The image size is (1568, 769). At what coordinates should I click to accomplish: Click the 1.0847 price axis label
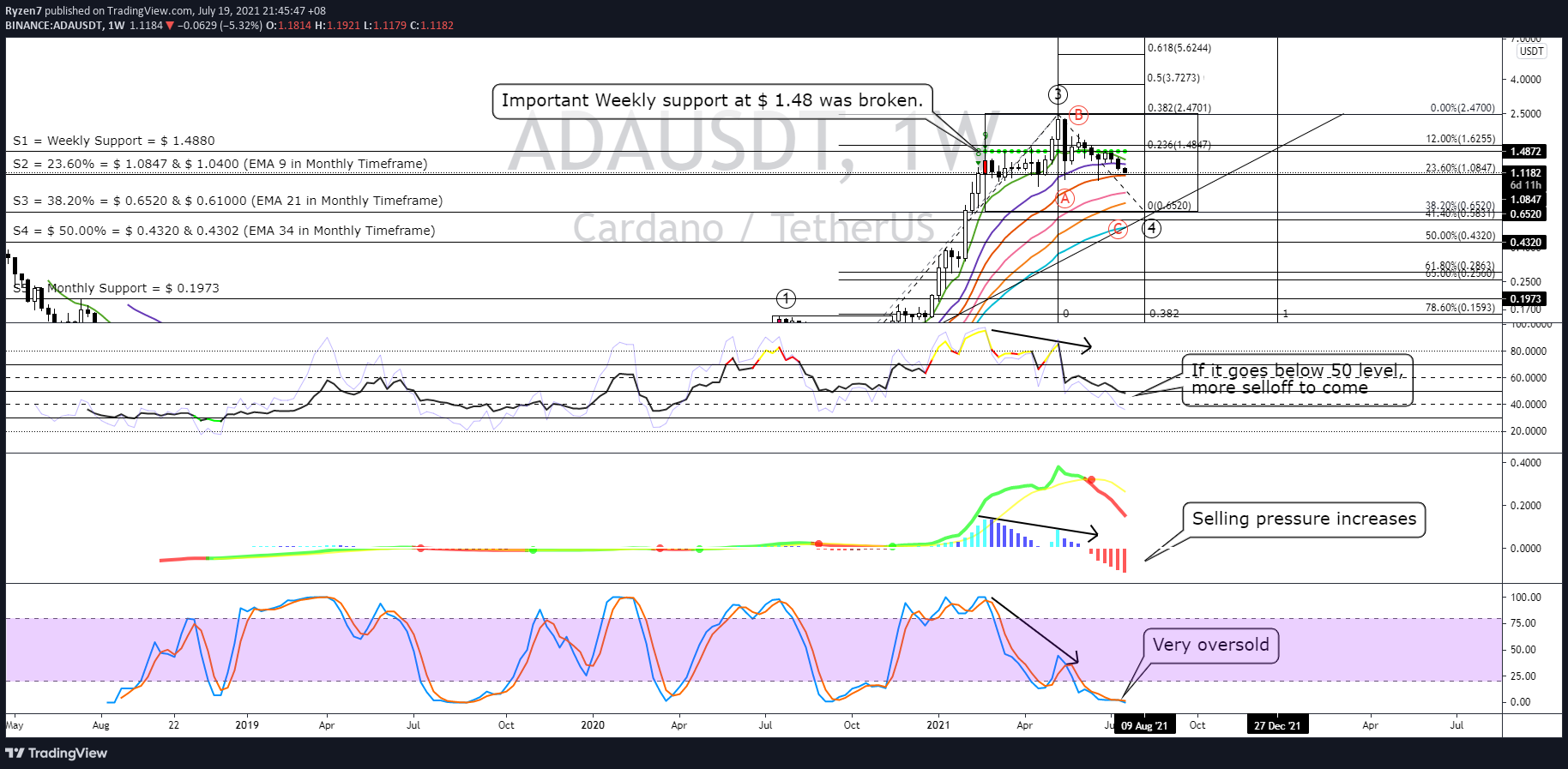click(x=1526, y=200)
